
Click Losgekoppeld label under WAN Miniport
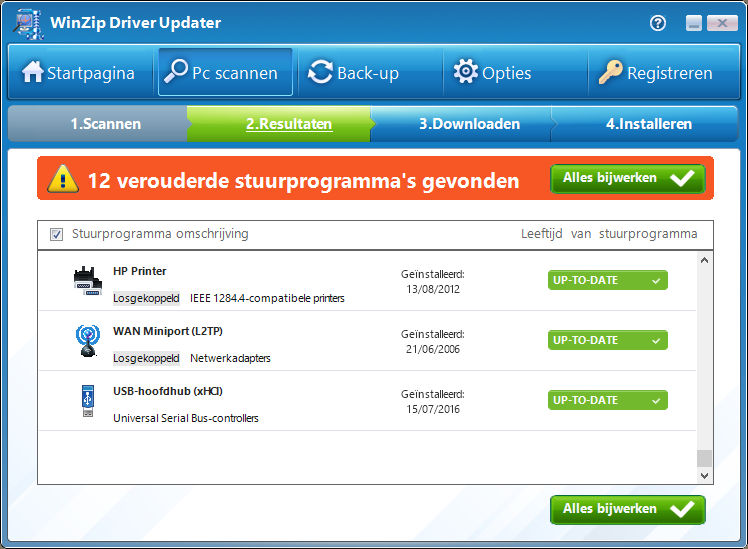(x=146, y=359)
